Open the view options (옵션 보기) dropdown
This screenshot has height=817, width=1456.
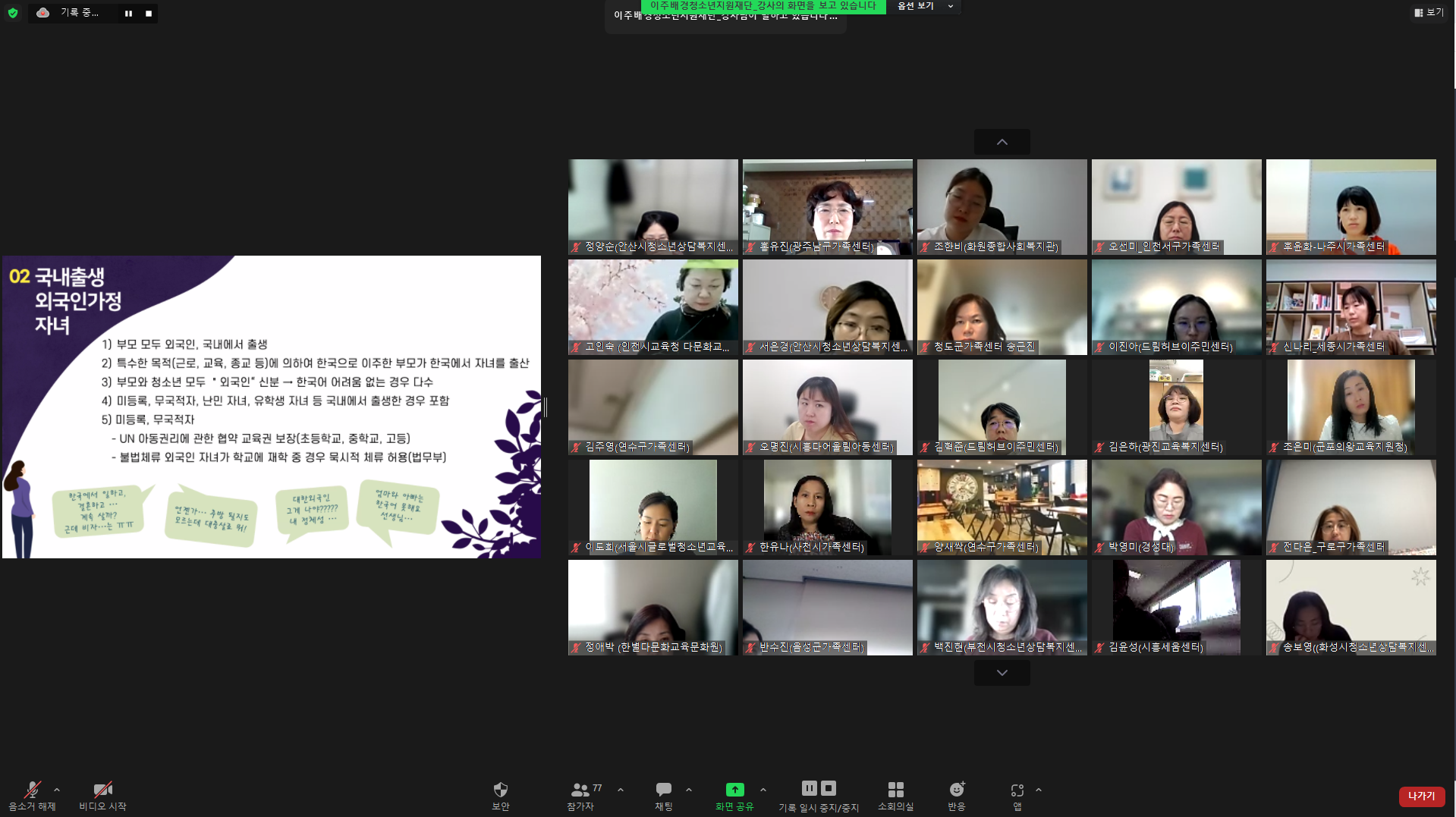click(923, 6)
